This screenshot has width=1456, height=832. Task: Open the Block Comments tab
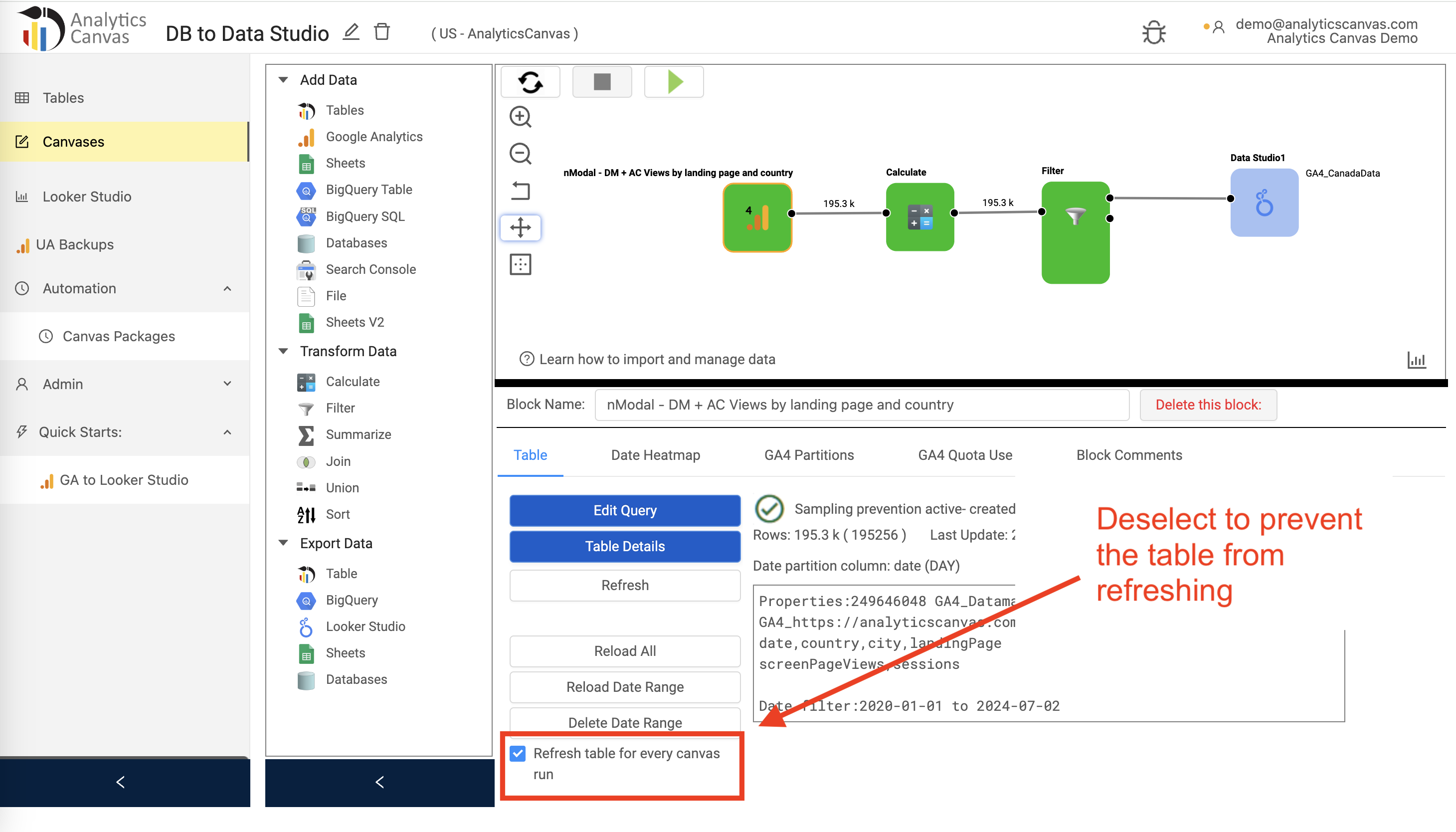(x=1129, y=455)
